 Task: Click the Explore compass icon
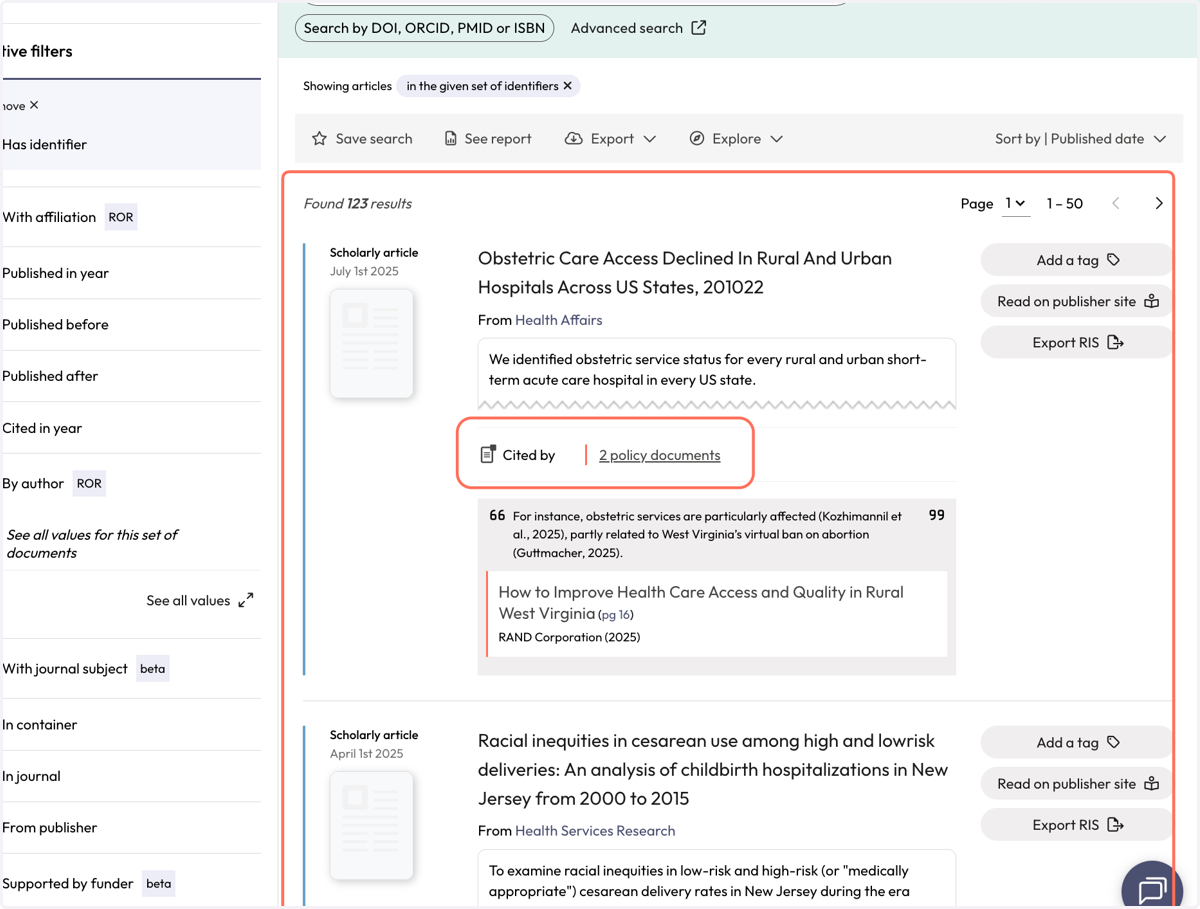point(697,139)
